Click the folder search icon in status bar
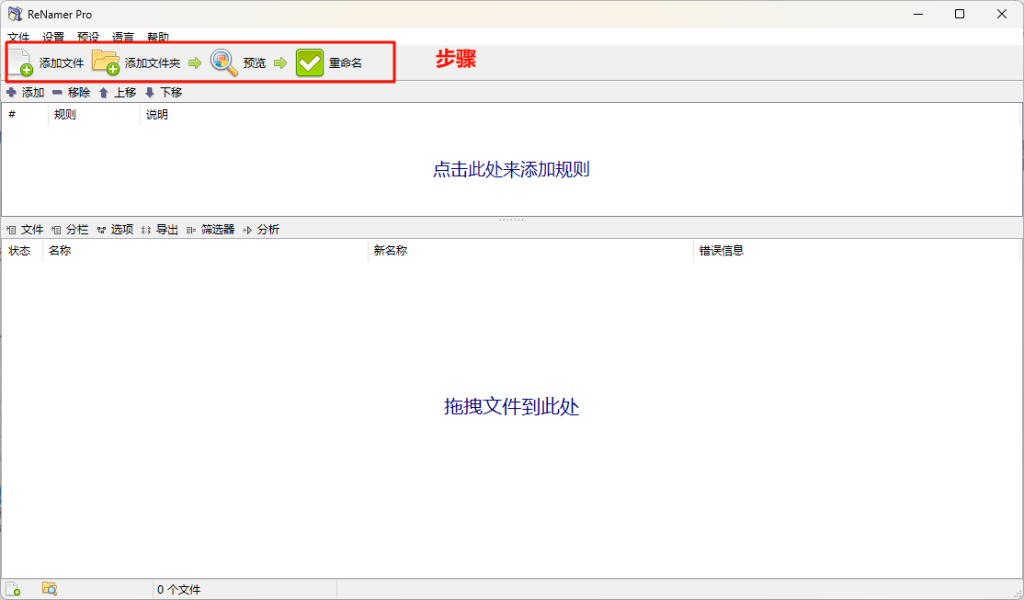Screen dimensions: 1024x600 [x=49, y=589]
